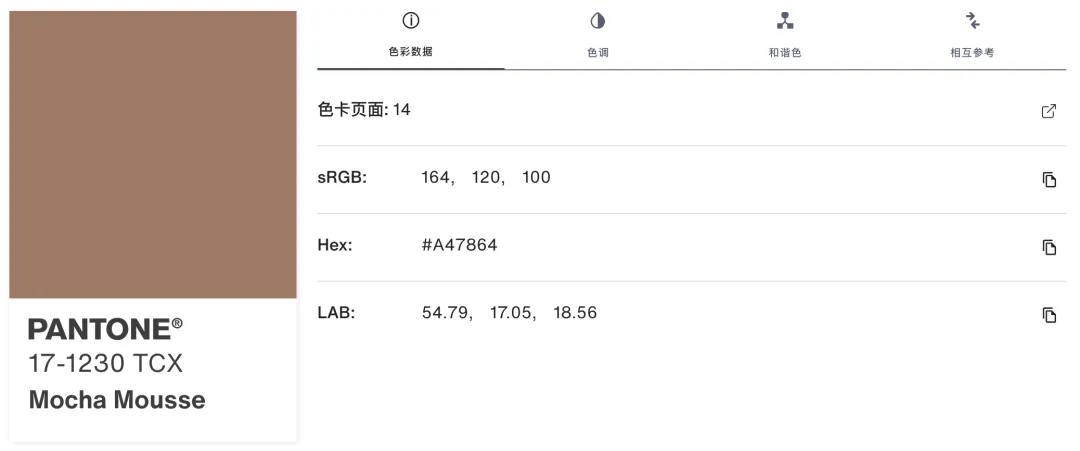Click the half-circle tone icon above 色调
This screenshot has height=451, width=1080.
point(597,21)
